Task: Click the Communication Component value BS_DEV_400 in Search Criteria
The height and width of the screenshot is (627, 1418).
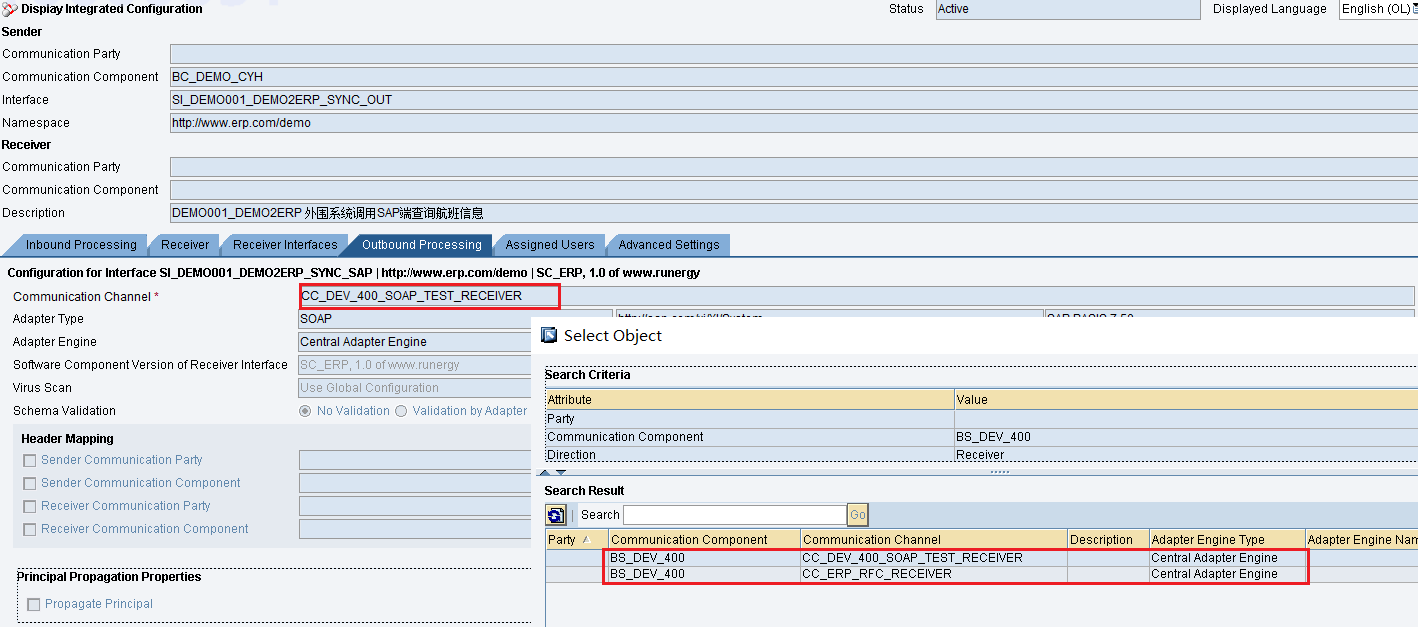Action: click(1186, 437)
